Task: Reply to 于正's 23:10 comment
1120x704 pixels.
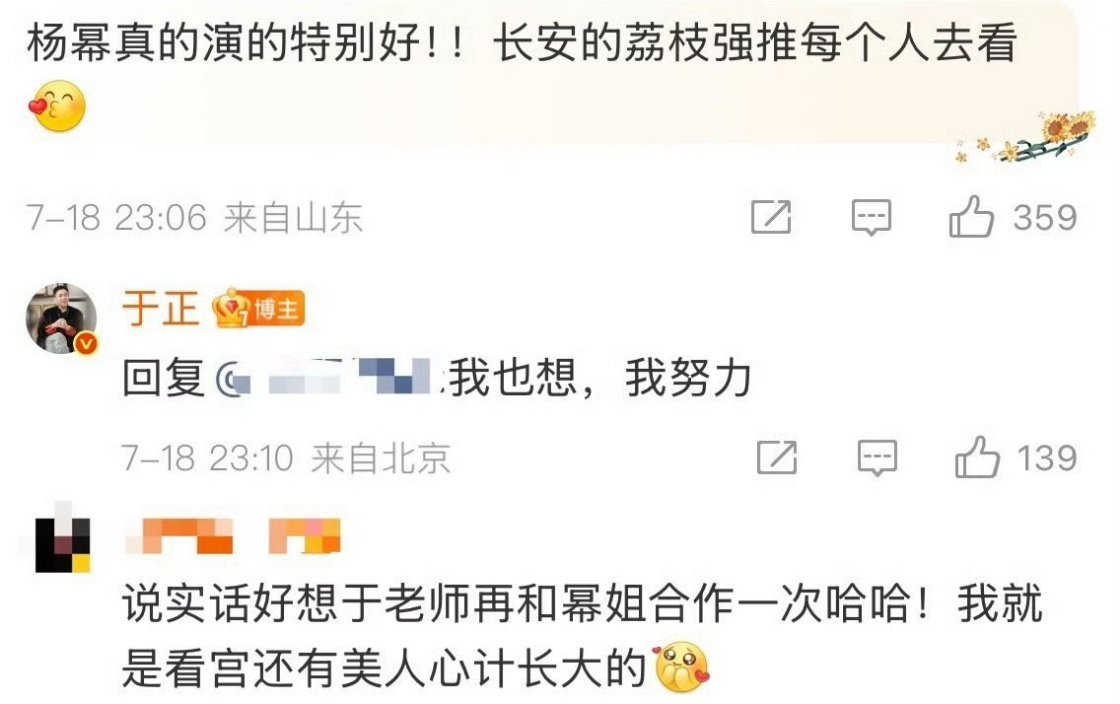Action: (876, 458)
